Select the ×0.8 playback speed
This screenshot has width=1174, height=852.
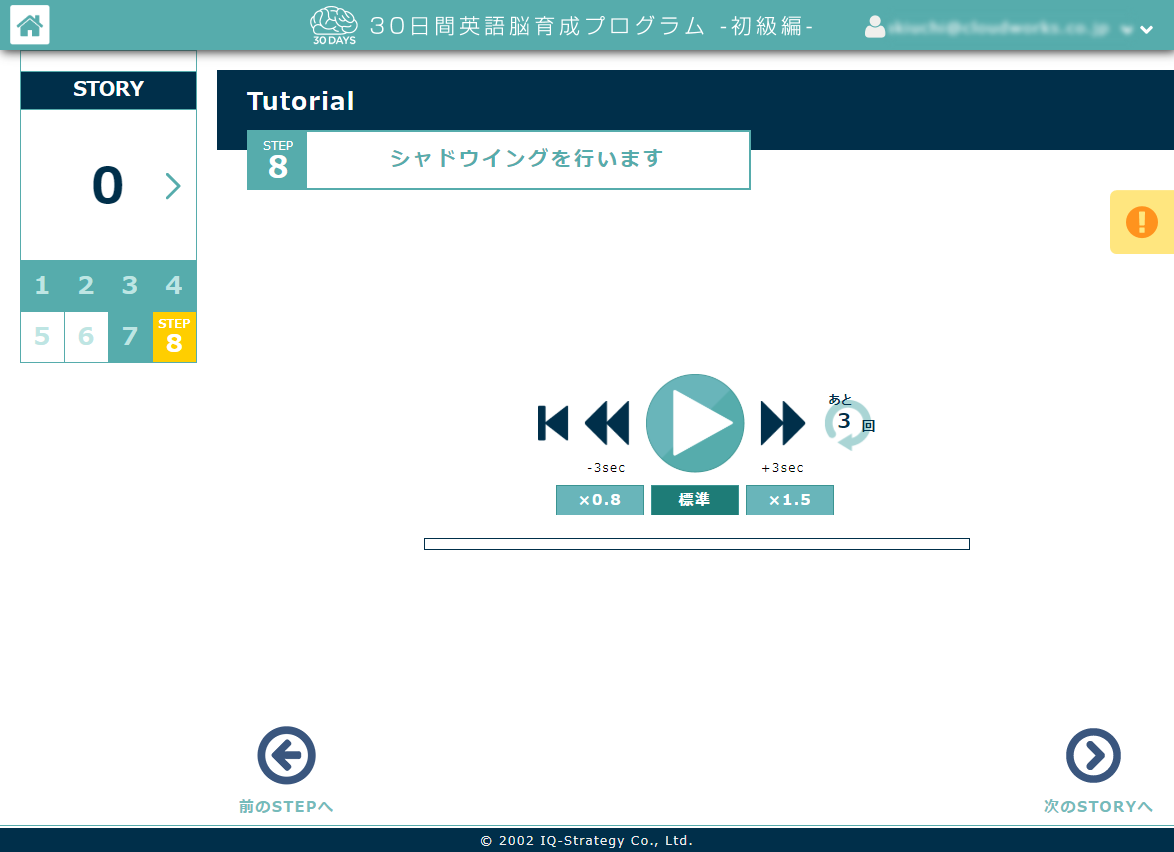pyautogui.click(x=599, y=499)
